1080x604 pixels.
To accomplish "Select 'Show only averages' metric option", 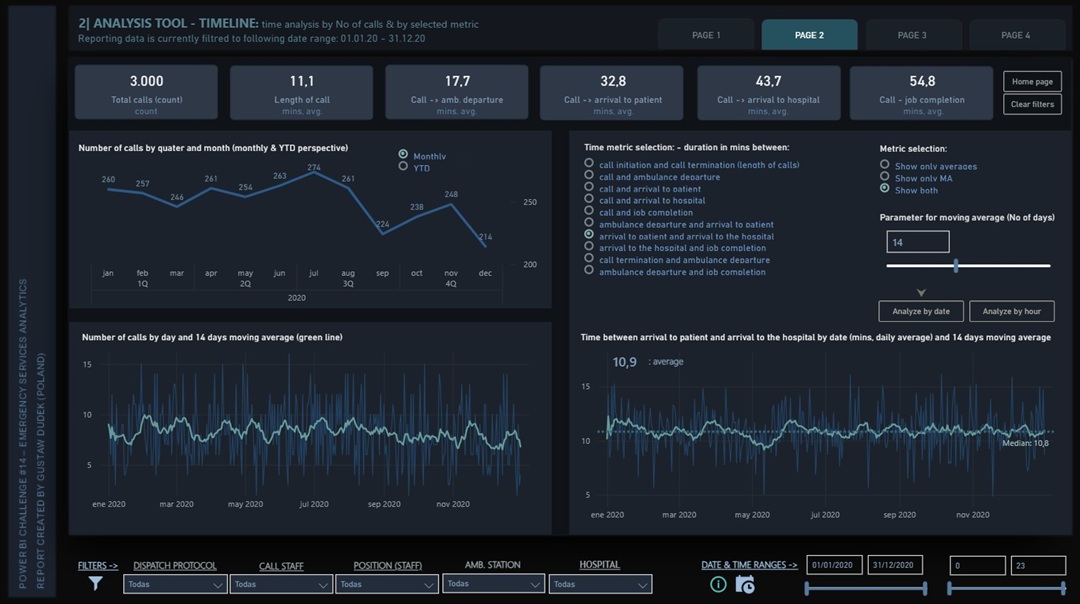I will (x=884, y=165).
